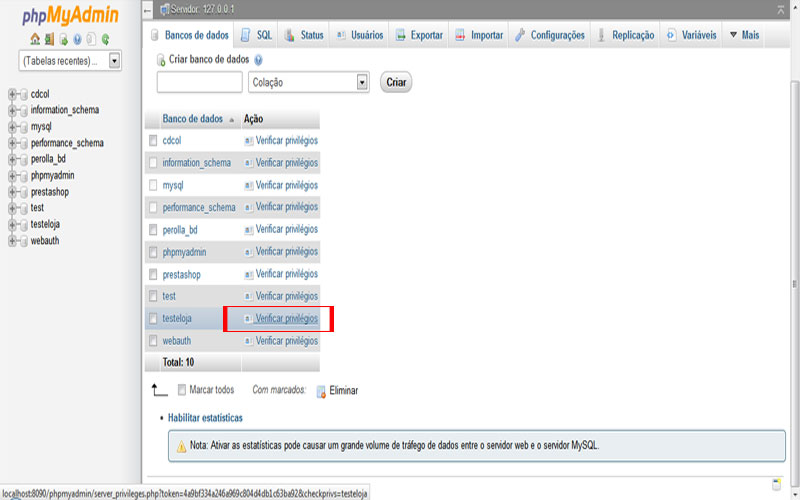
Task: Click Verificar privilégios for cdcol
Action: (x=287, y=140)
